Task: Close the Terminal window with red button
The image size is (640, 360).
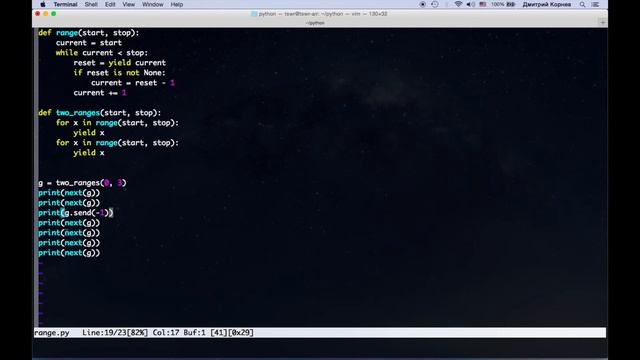Action: 38,14
